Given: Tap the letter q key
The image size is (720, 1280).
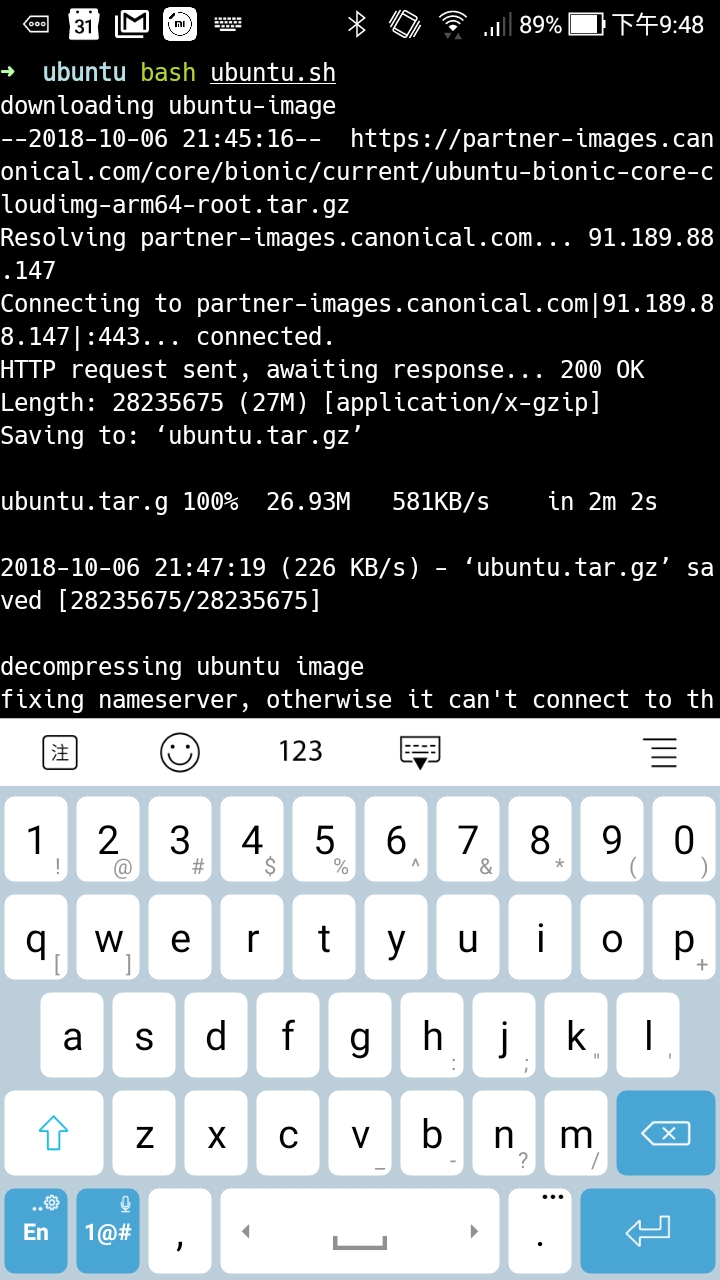Looking at the screenshot, I should tap(37, 938).
